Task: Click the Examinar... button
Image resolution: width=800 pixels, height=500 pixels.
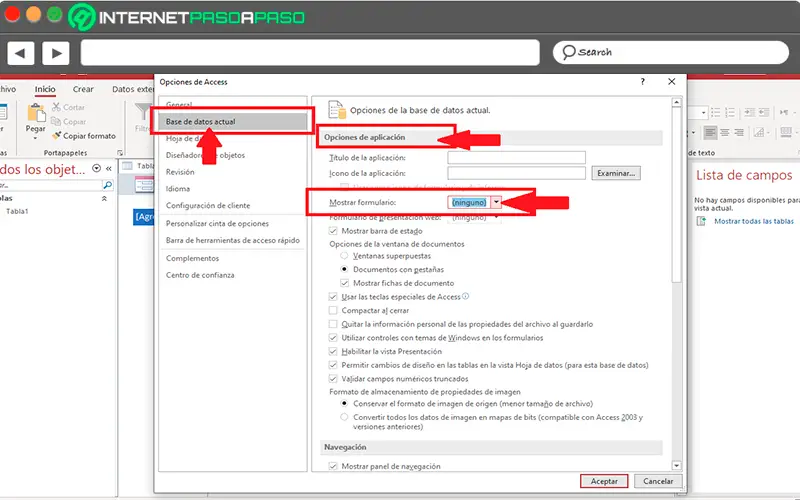Action: (616, 173)
